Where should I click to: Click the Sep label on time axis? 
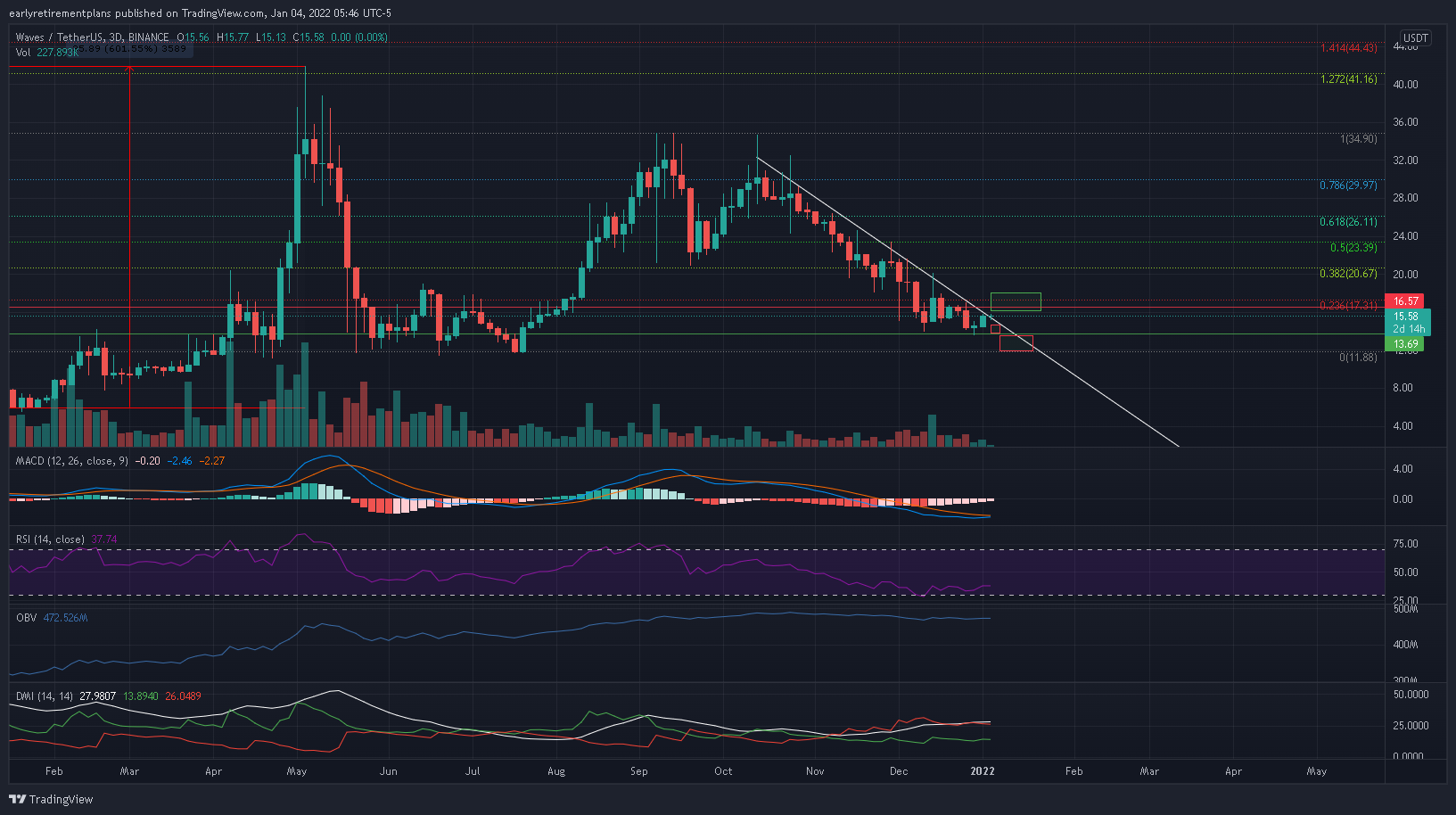pos(639,771)
